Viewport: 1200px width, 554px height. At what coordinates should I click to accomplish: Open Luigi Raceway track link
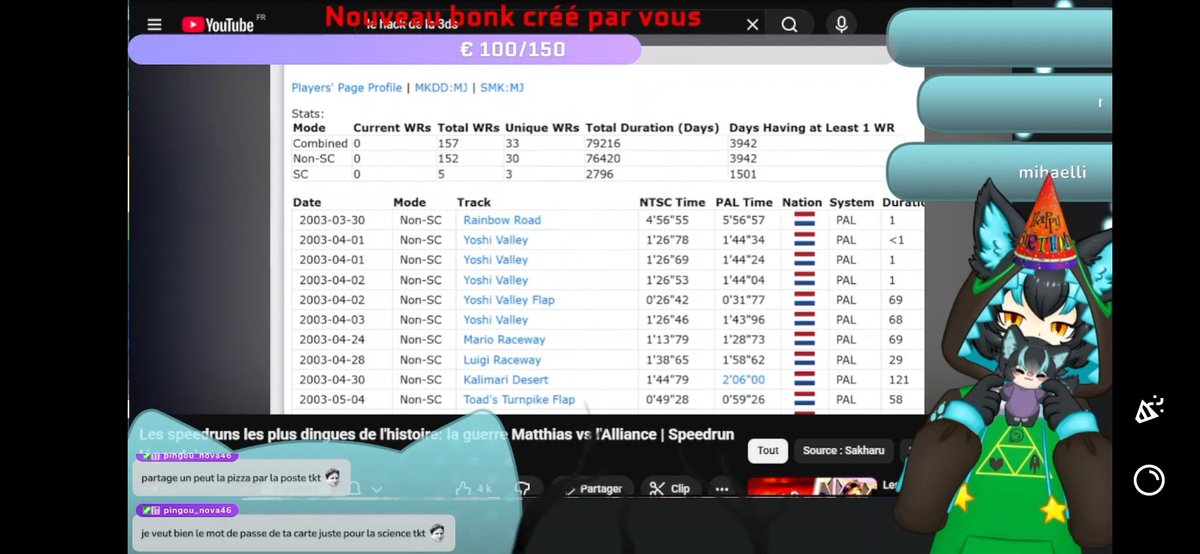tap(502, 360)
